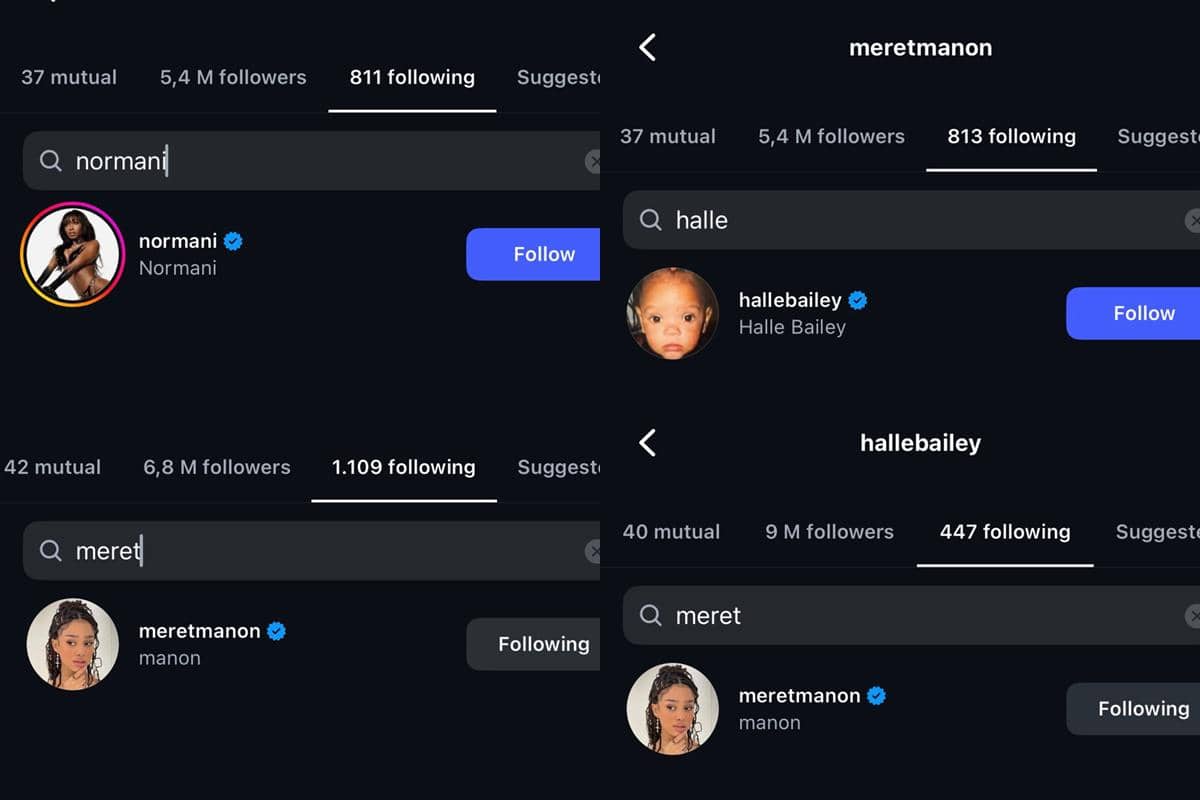Tap the verified badge beside hallebailey username
1200x800 pixels.
pos(858,300)
